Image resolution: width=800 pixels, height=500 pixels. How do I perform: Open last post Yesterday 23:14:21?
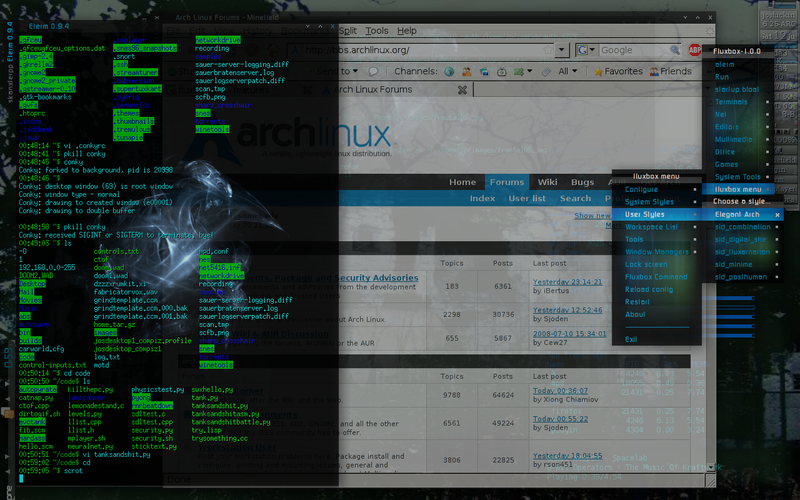tap(567, 282)
